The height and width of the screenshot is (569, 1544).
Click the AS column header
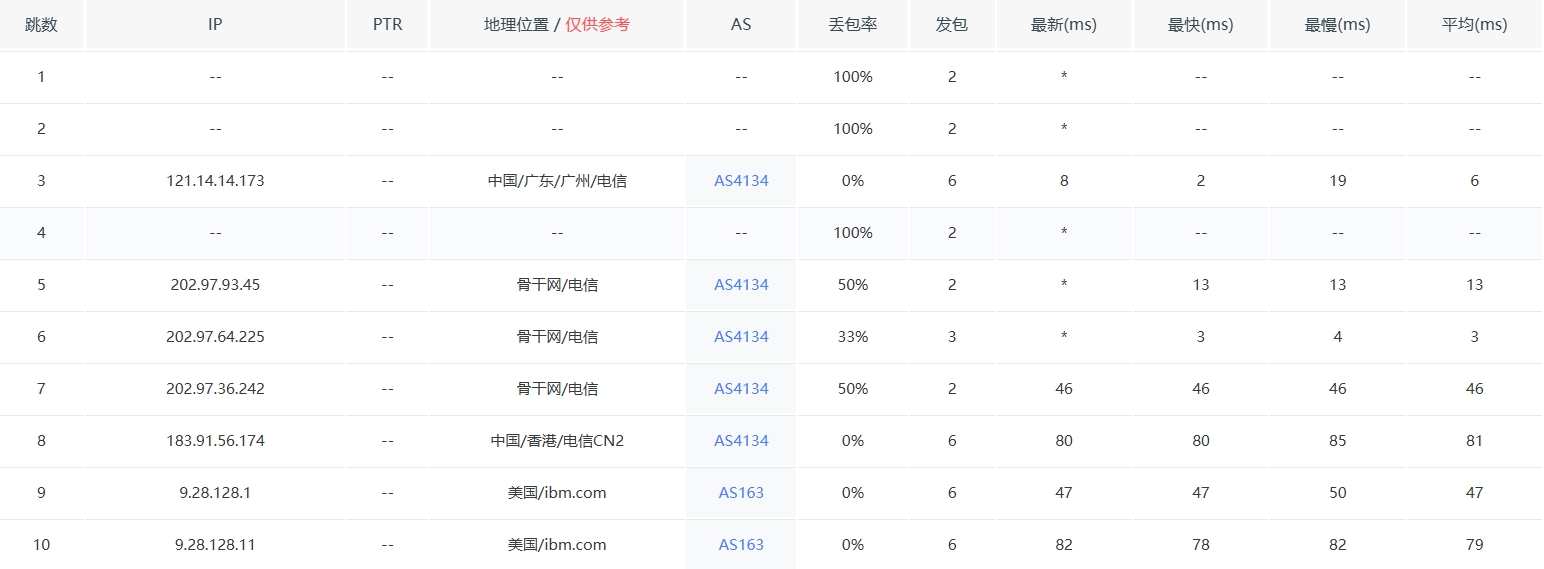pos(741,25)
